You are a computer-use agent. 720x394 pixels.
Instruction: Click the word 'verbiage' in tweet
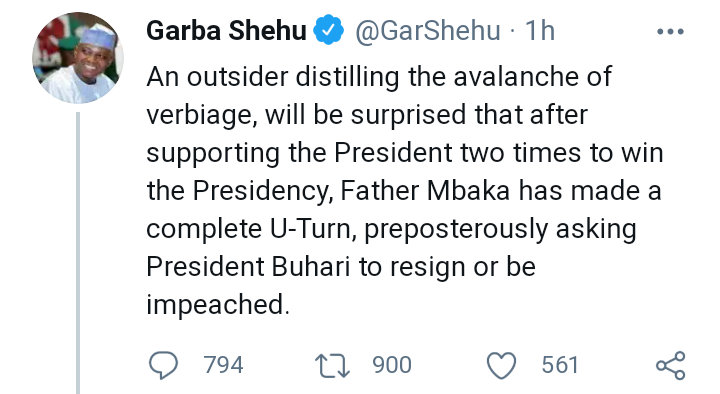(x=202, y=115)
